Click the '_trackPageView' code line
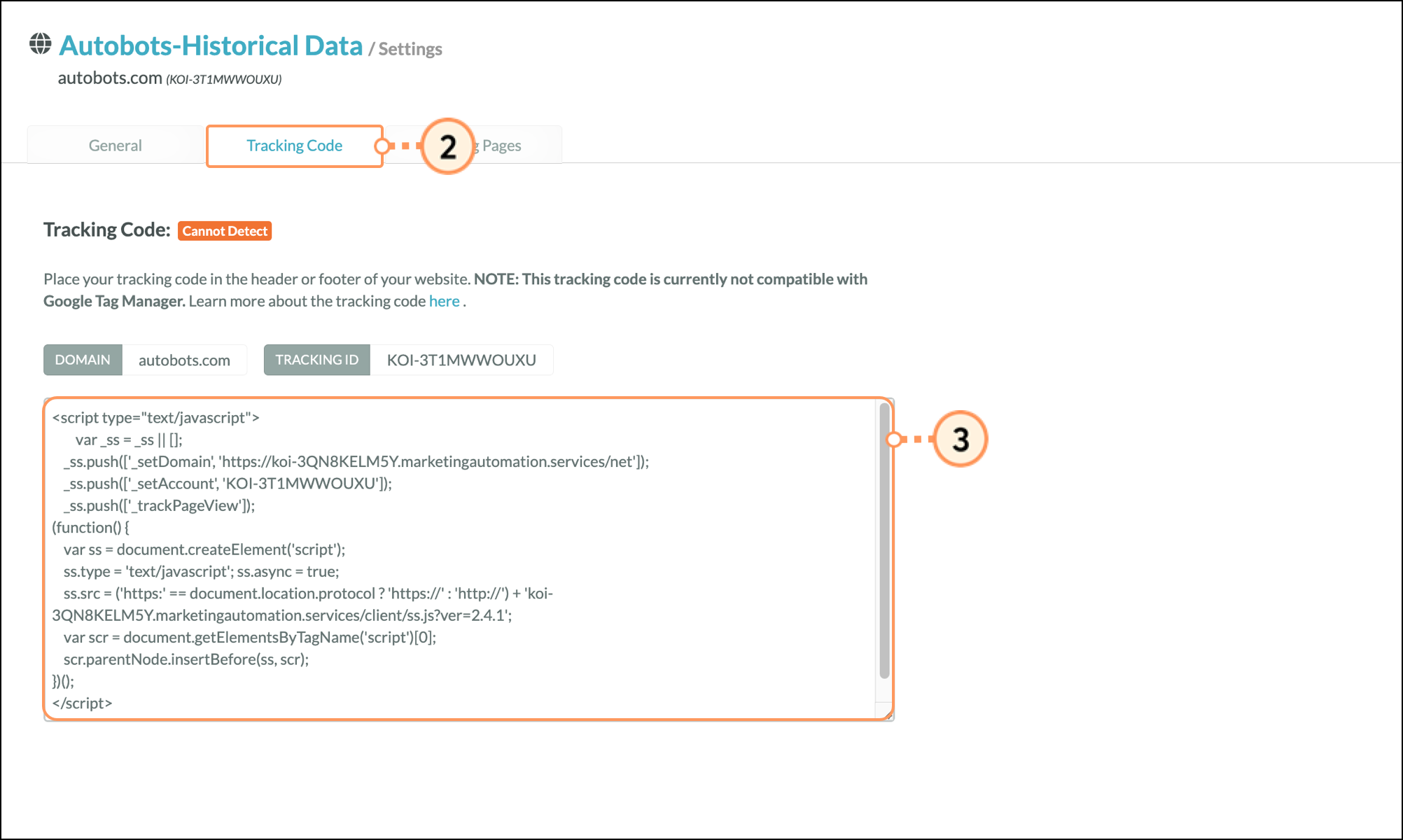The width and height of the screenshot is (1403, 840). (x=159, y=505)
